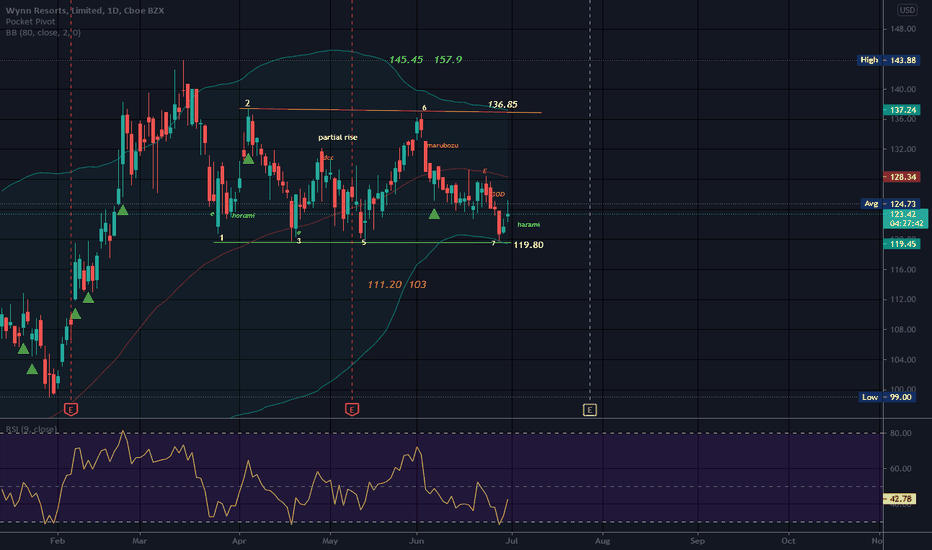Click the Low 99.00 price label
The image size is (932, 550).
pos(888,397)
